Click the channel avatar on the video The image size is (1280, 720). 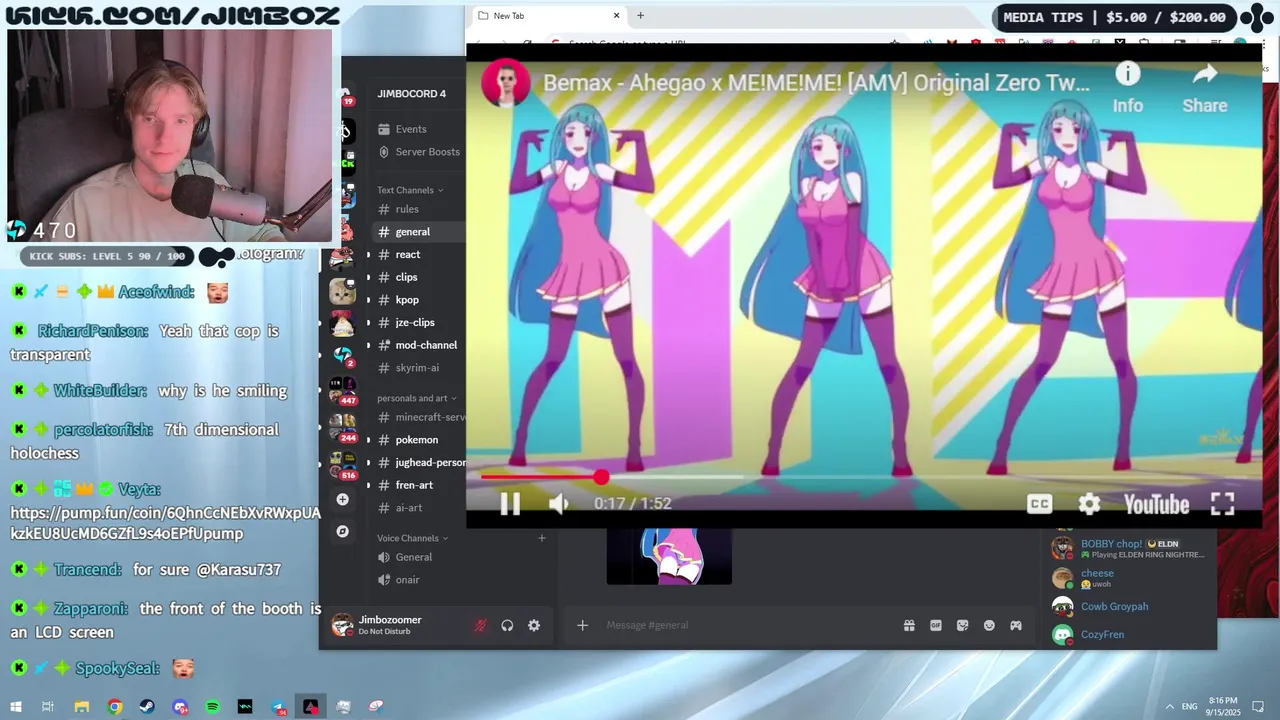click(x=506, y=83)
